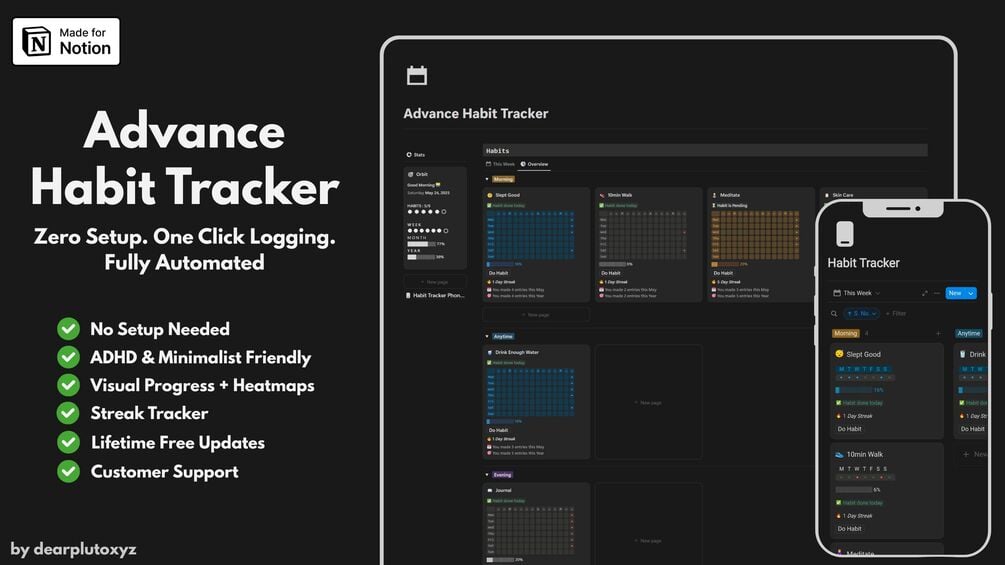The width and height of the screenshot is (1005, 565).
Task: Click Do Habit on the phone 10min Walk card
Action: click(849, 529)
